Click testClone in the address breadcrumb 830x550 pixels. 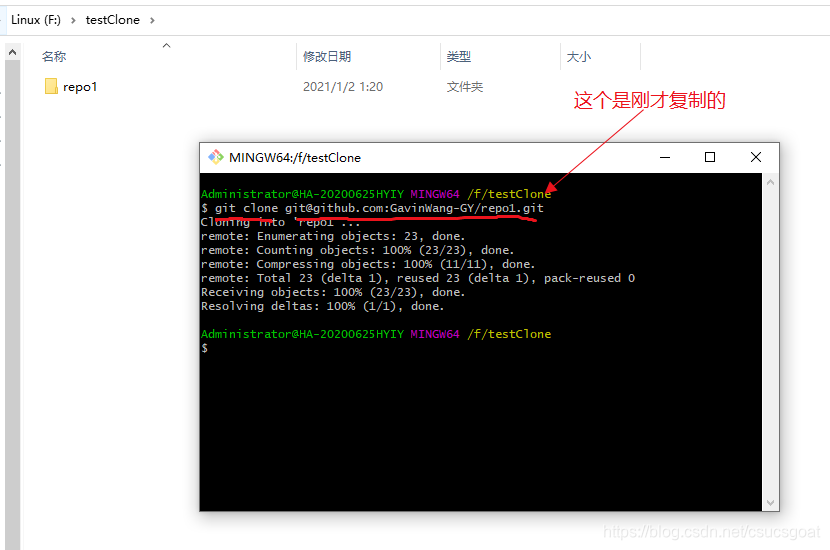click(x=113, y=20)
